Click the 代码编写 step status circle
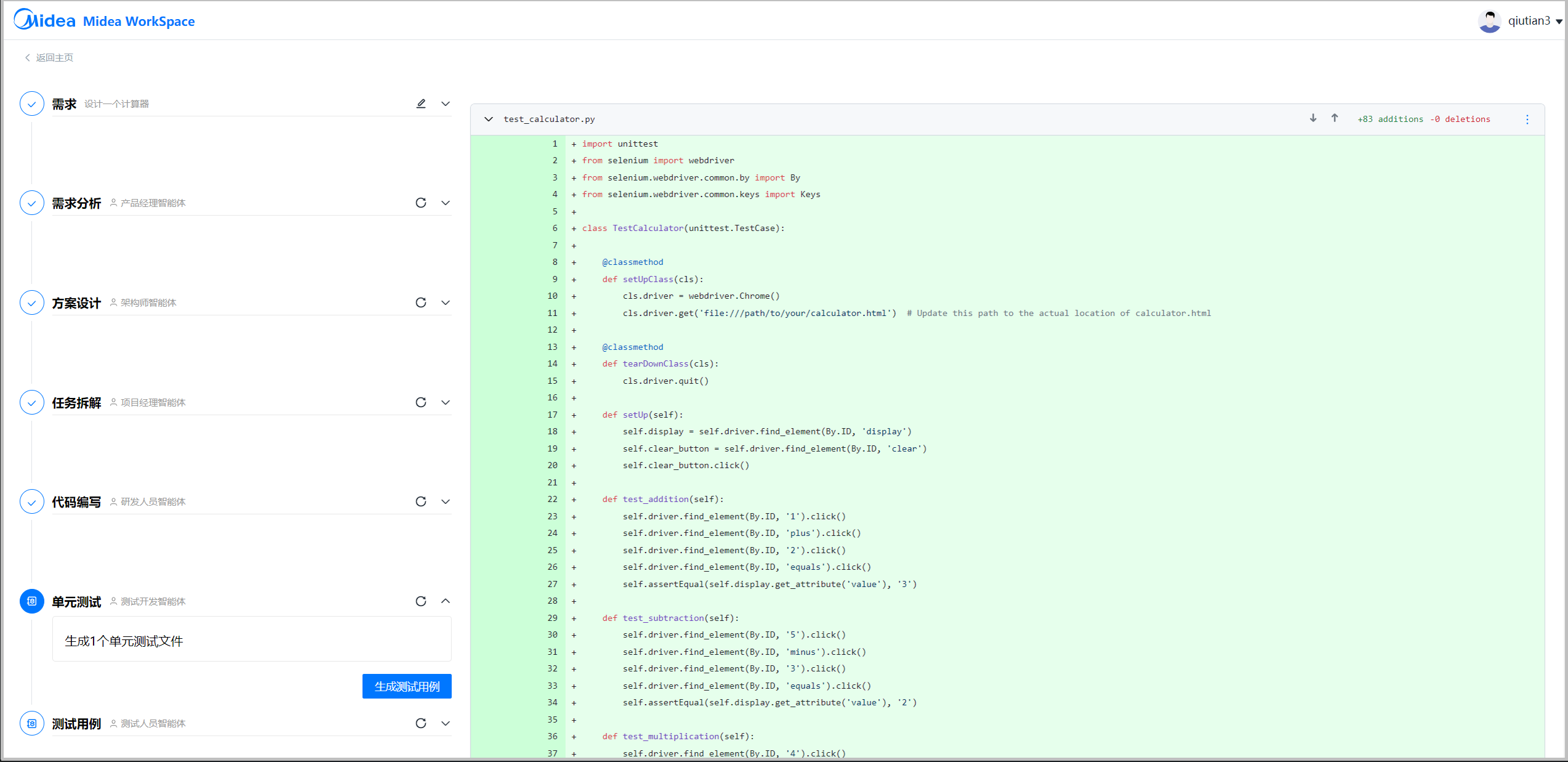Screen dimensions: 1568x762 32,502
